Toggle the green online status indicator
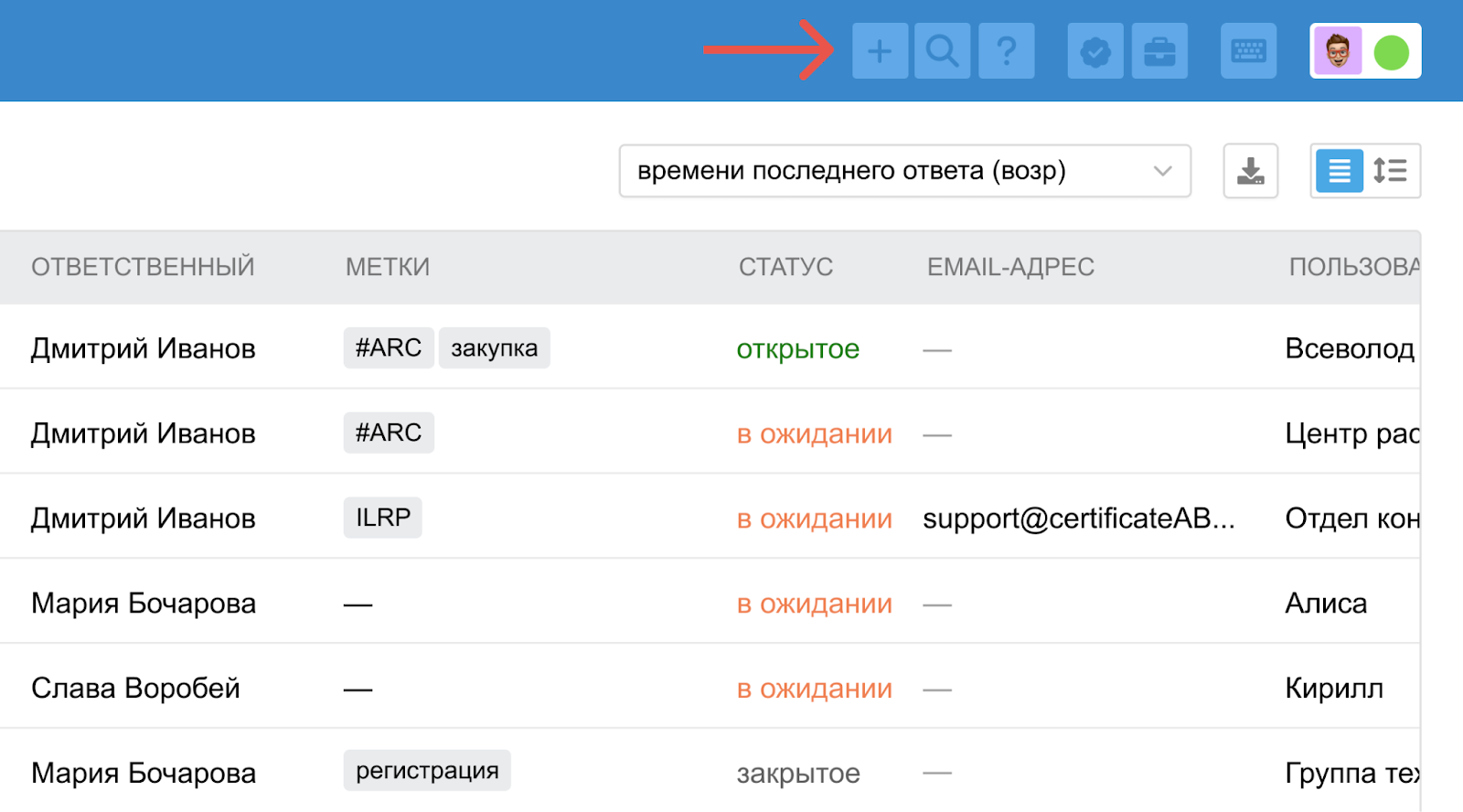This screenshot has width=1463, height=812. (1391, 52)
